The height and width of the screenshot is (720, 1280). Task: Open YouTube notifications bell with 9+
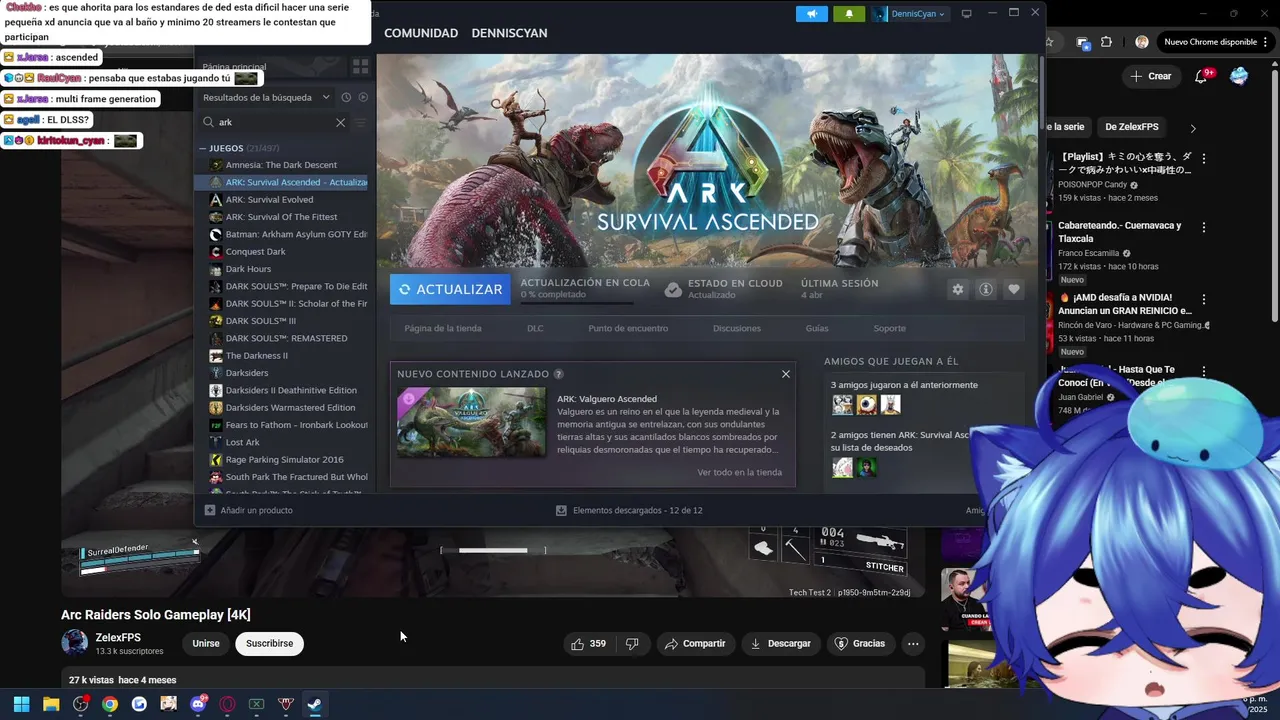pyautogui.click(x=1202, y=76)
